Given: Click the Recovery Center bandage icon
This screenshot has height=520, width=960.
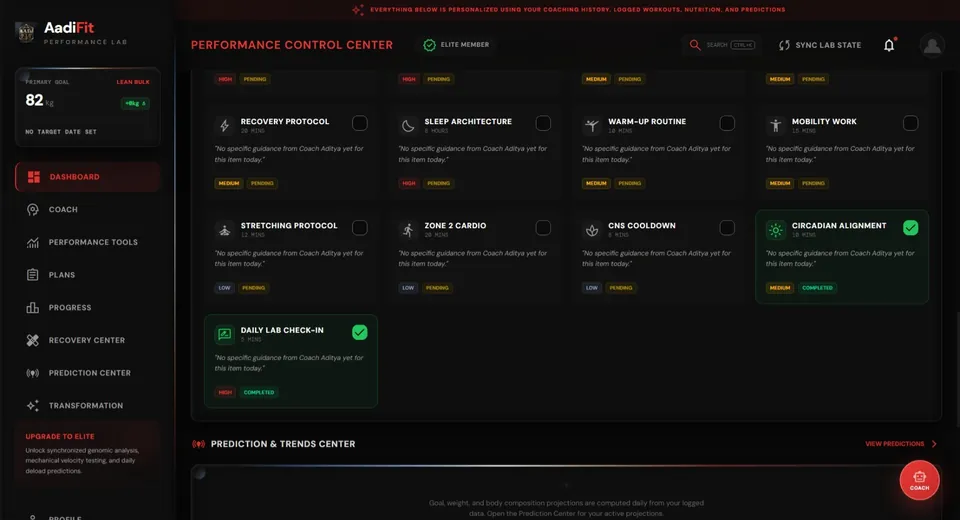Looking at the screenshot, I should point(32,341).
